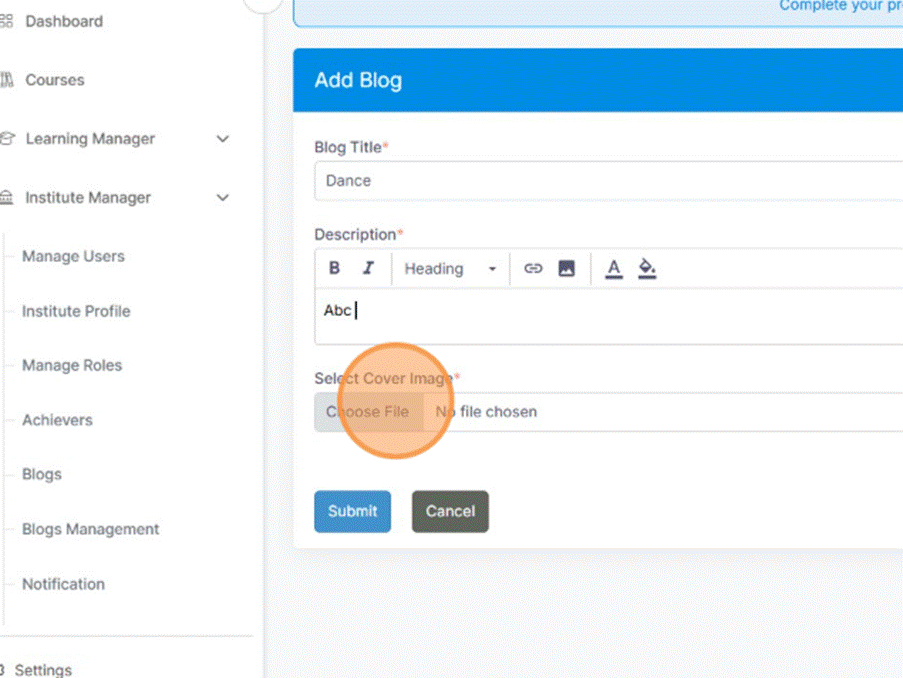Open Manage Users from sidebar
903x678 pixels.
pyautogui.click(x=73, y=256)
